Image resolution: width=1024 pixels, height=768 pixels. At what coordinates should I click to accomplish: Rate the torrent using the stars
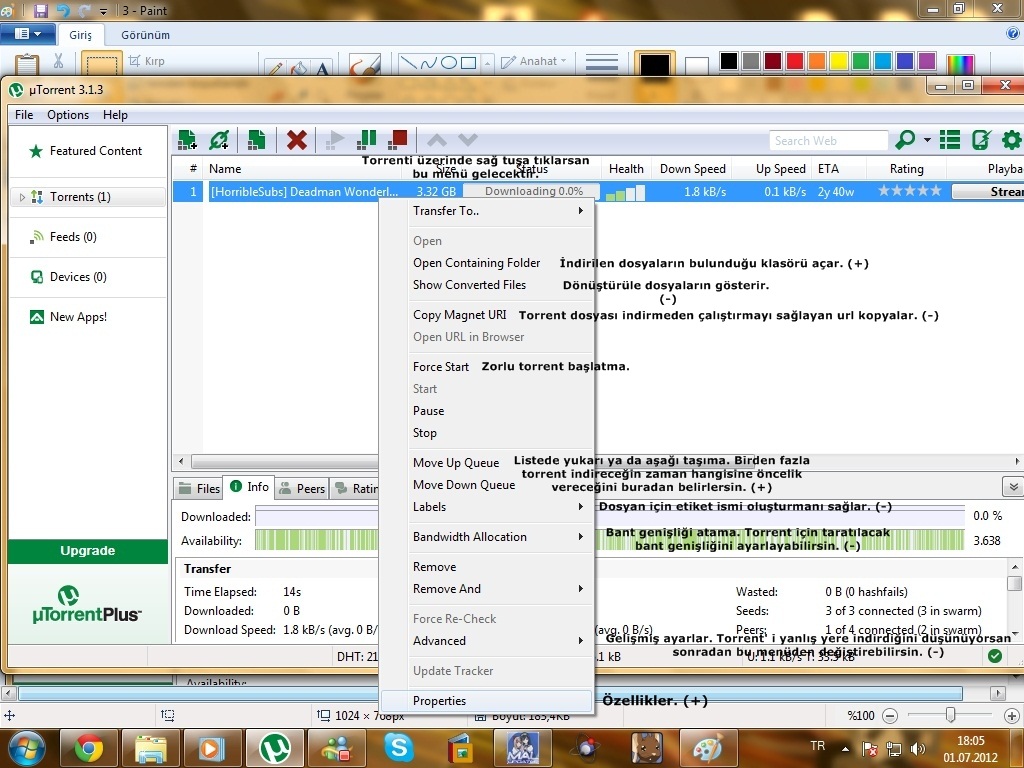click(910, 191)
